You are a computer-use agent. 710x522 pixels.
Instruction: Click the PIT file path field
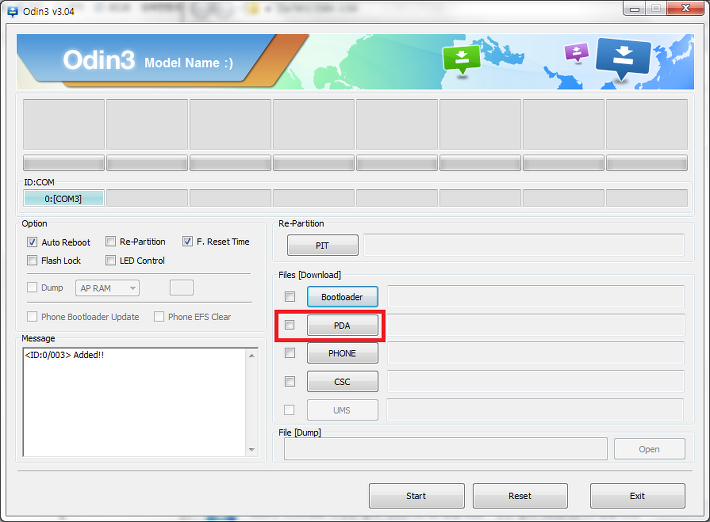tap(524, 245)
